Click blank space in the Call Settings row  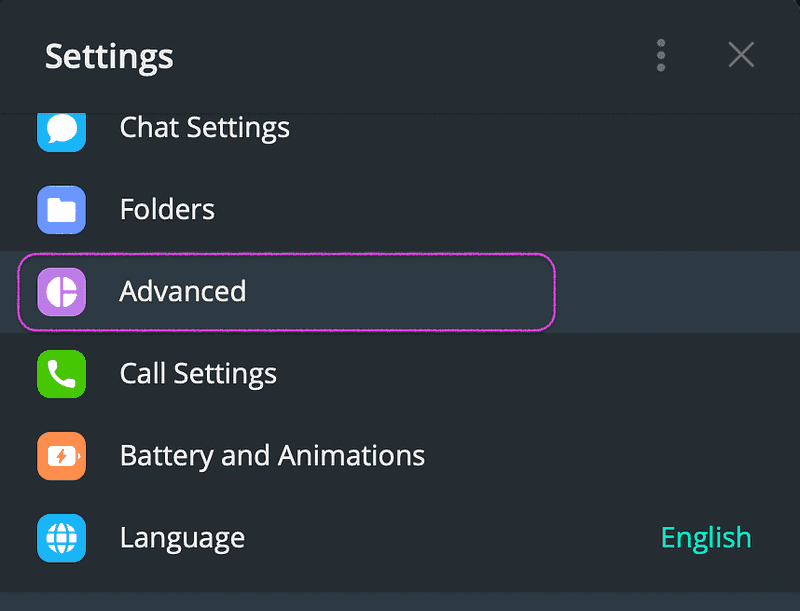(520, 374)
